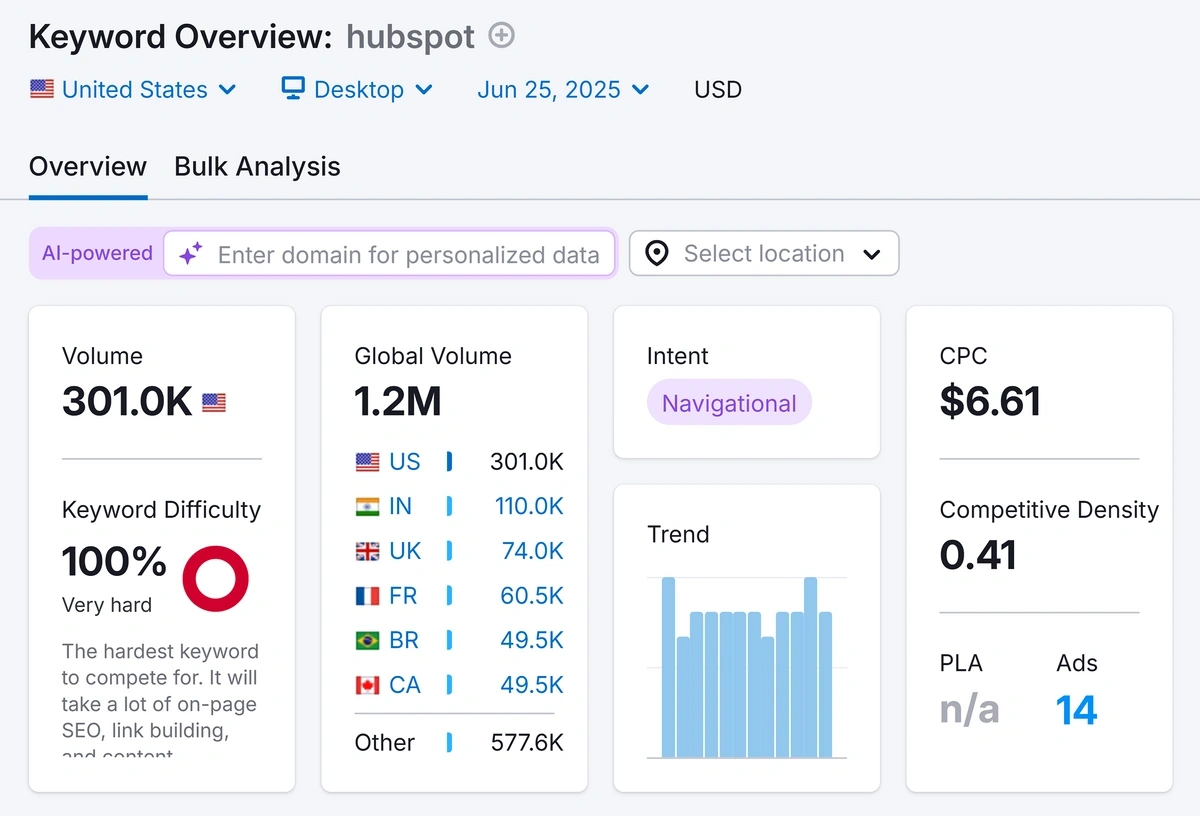This screenshot has height=816, width=1200.
Task: Open the United States country dropdown
Action: pos(133,89)
